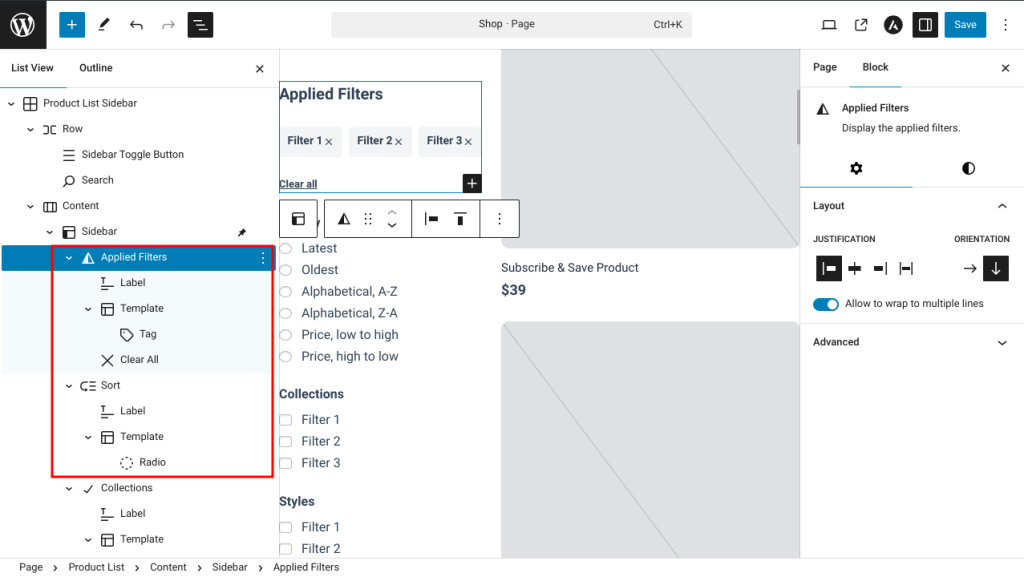The width and height of the screenshot is (1024, 577).
Task: Collapse the Sort block in list view
Action: point(69,386)
